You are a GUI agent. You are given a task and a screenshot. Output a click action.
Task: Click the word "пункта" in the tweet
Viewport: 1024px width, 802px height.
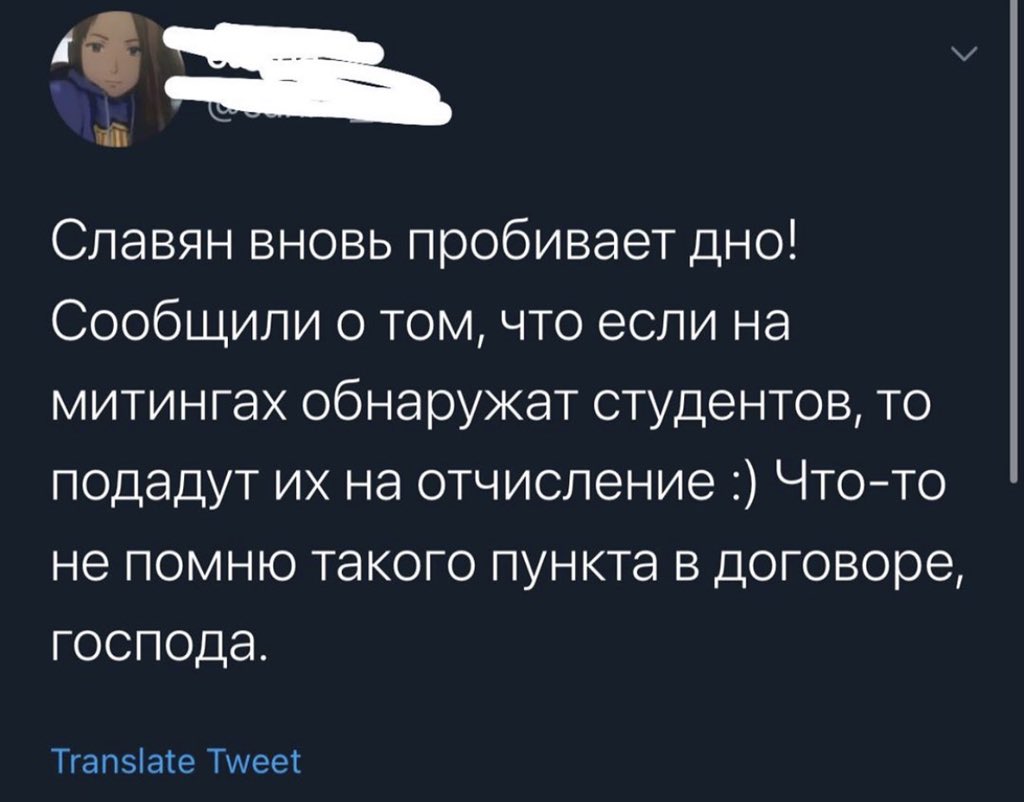(620, 570)
